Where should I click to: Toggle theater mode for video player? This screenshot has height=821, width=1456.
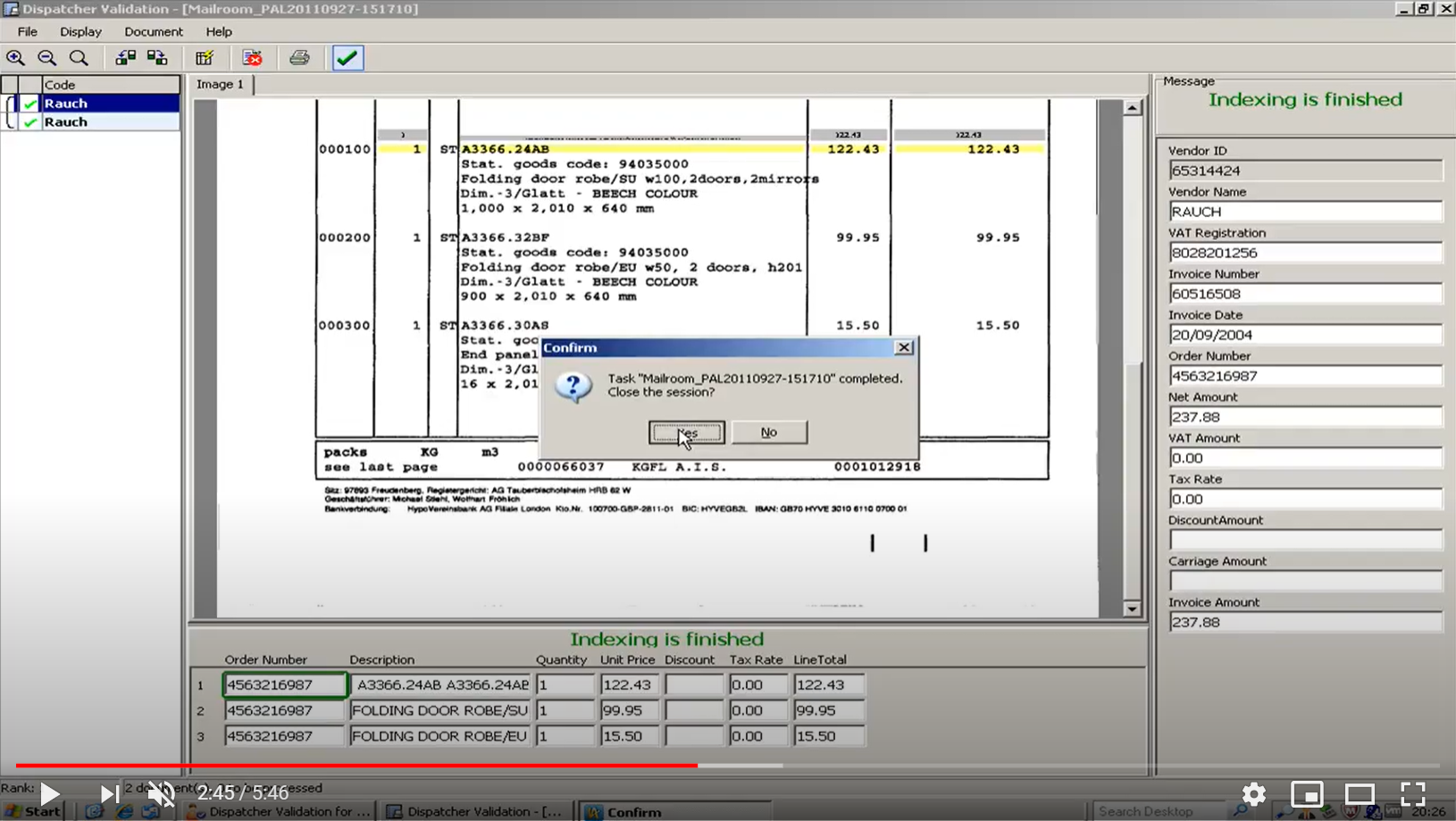click(x=1359, y=793)
